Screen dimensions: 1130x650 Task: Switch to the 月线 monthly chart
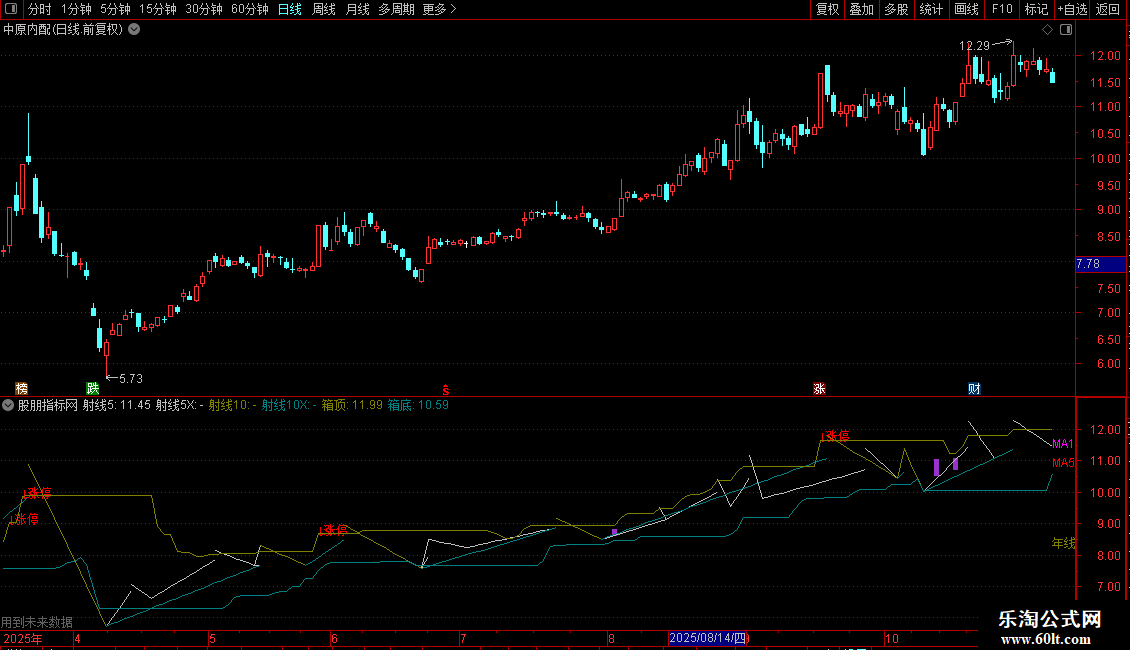[357, 9]
